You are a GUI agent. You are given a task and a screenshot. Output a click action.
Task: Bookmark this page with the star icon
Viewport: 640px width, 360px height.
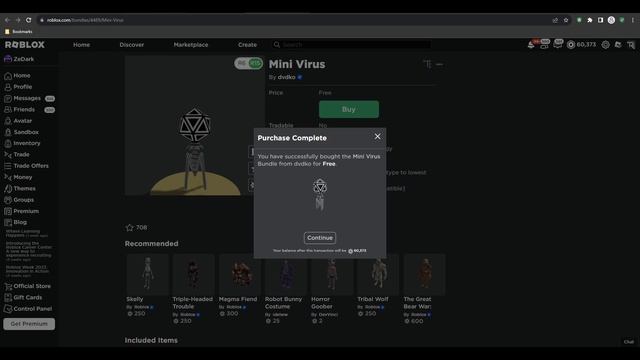[x=566, y=20]
